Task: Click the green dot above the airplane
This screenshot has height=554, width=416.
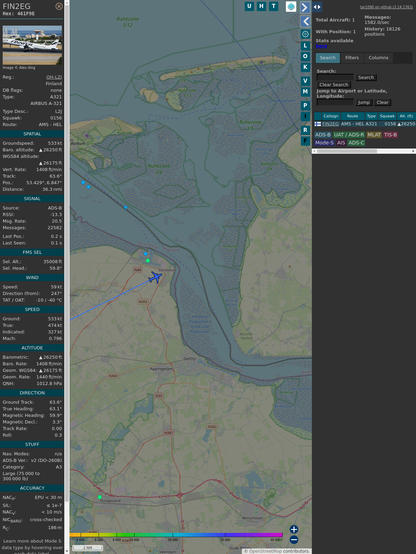Action: [x=148, y=261]
